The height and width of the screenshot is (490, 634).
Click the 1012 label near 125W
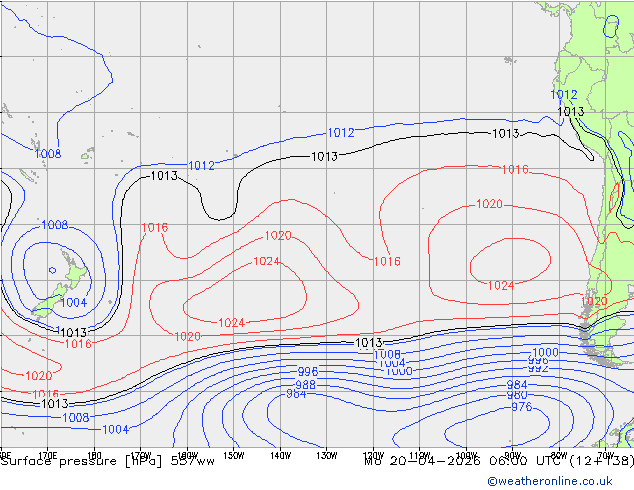tap(341, 133)
